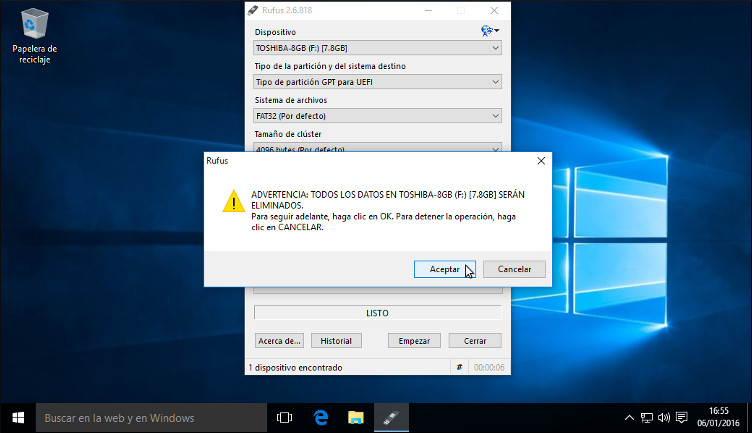Open File Explorer from the taskbar
This screenshot has width=752, height=433.
[356, 418]
